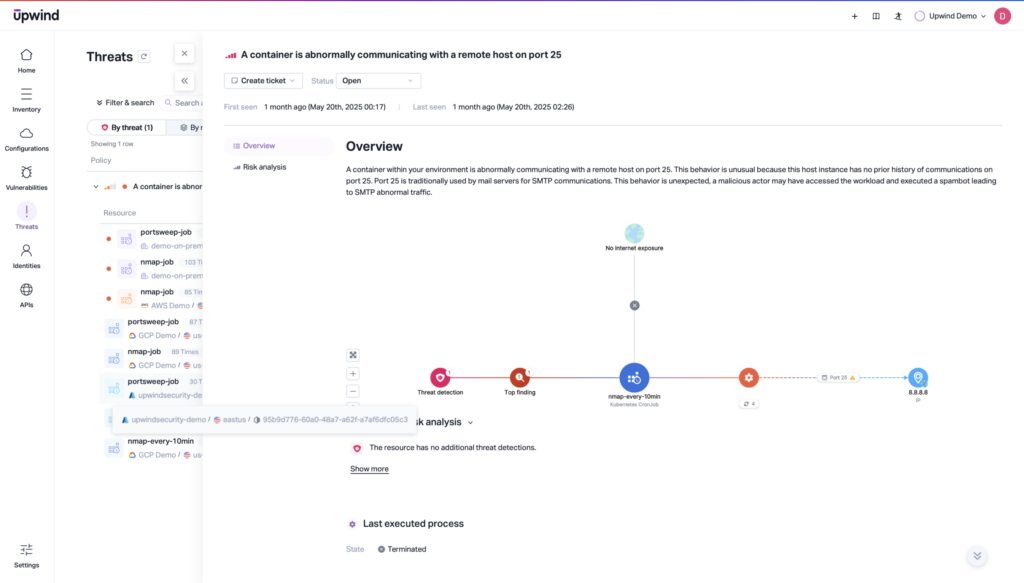Click the plus icon in top bar
The height and width of the screenshot is (583, 1024).
854,16
